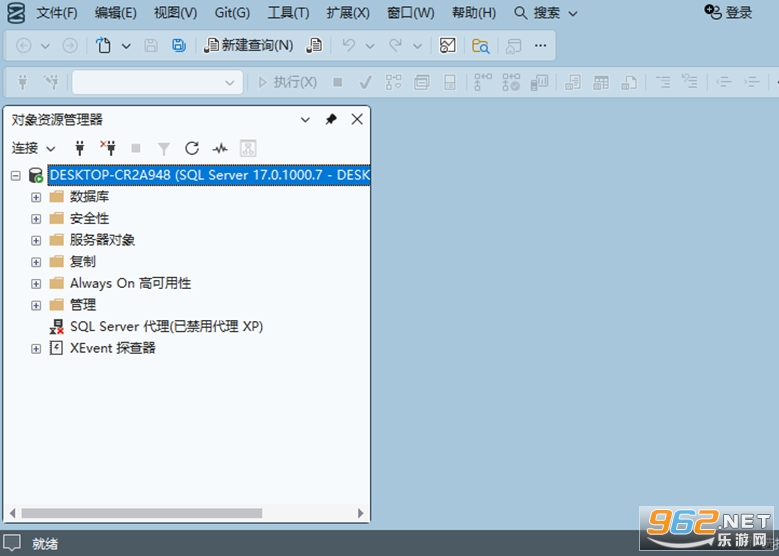Click the change connection icon in SQL toolbar
This screenshot has height=556, width=779.
coord(51,82)
